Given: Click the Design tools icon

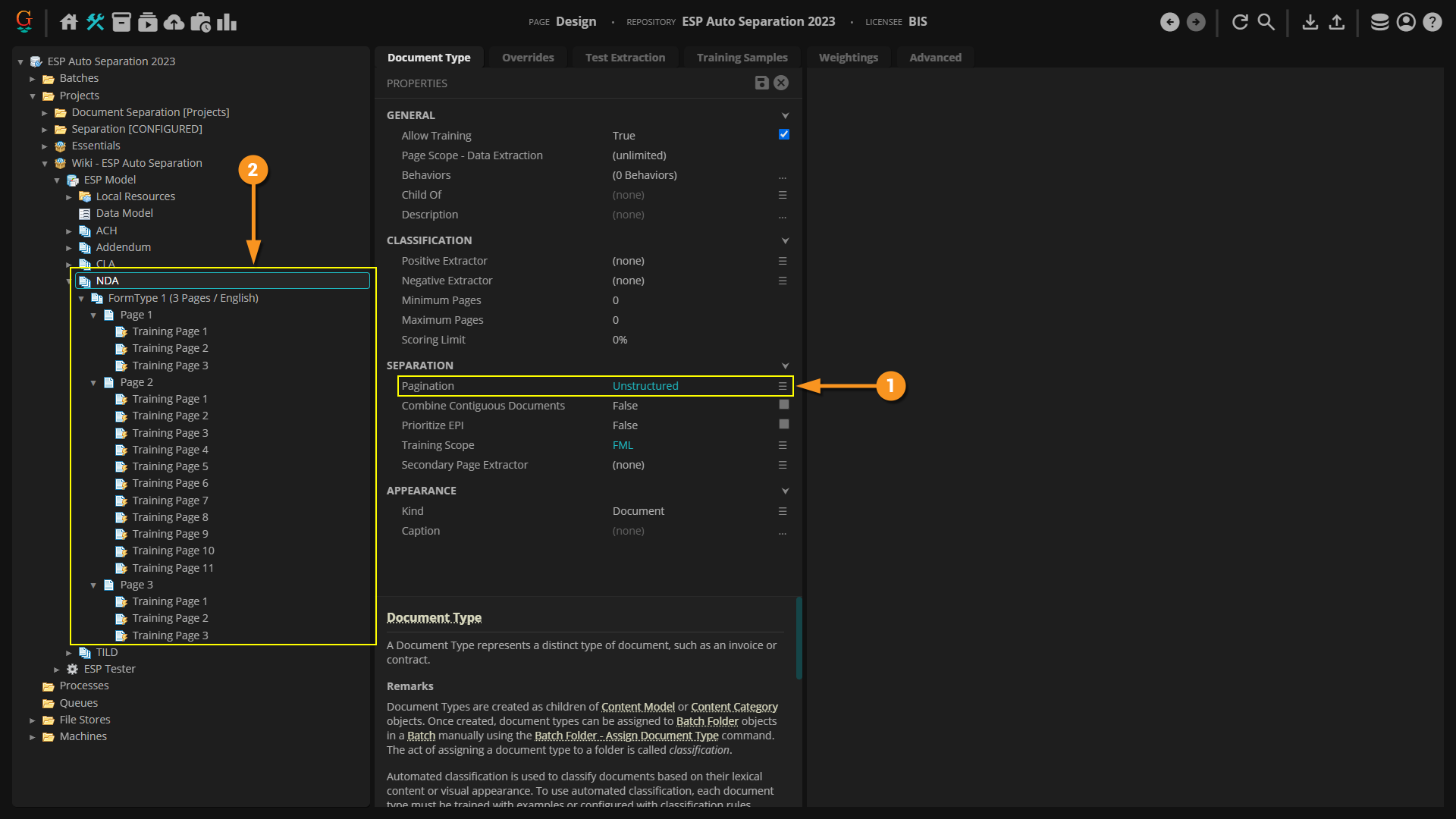Looking at the screenshot, I should point(95,22).
